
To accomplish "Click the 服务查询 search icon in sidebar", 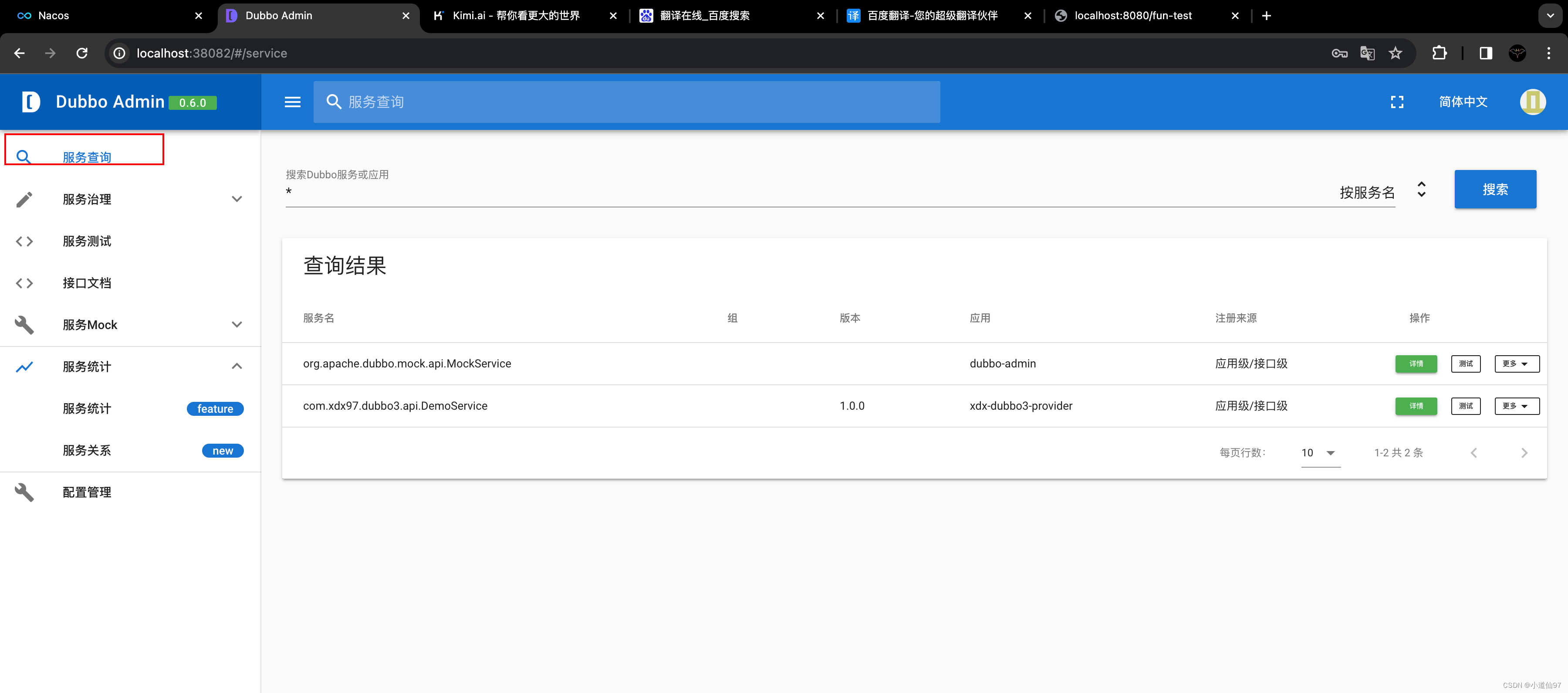I will 23,157.
